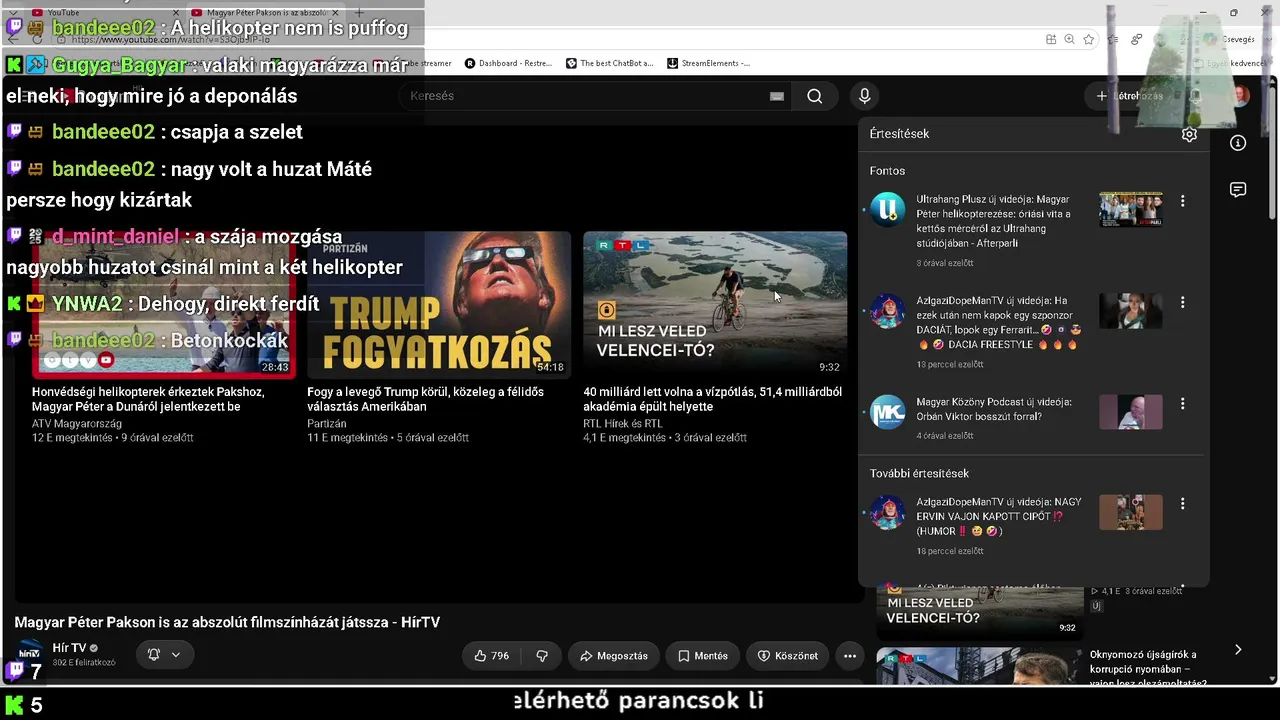1280x720 pixels.
Task: Open more actions under the video
Action: click(x=850, y=656)
